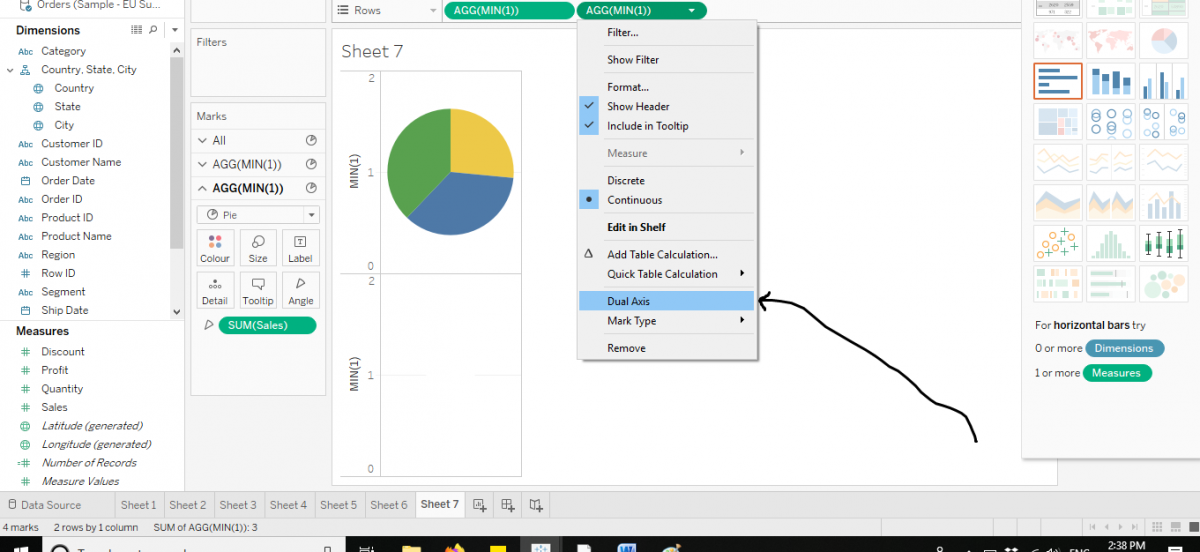Image resolution: width=1200 pixels, height=552 pixels.
Task: Select the Profit measure
Action: (55, 370)
